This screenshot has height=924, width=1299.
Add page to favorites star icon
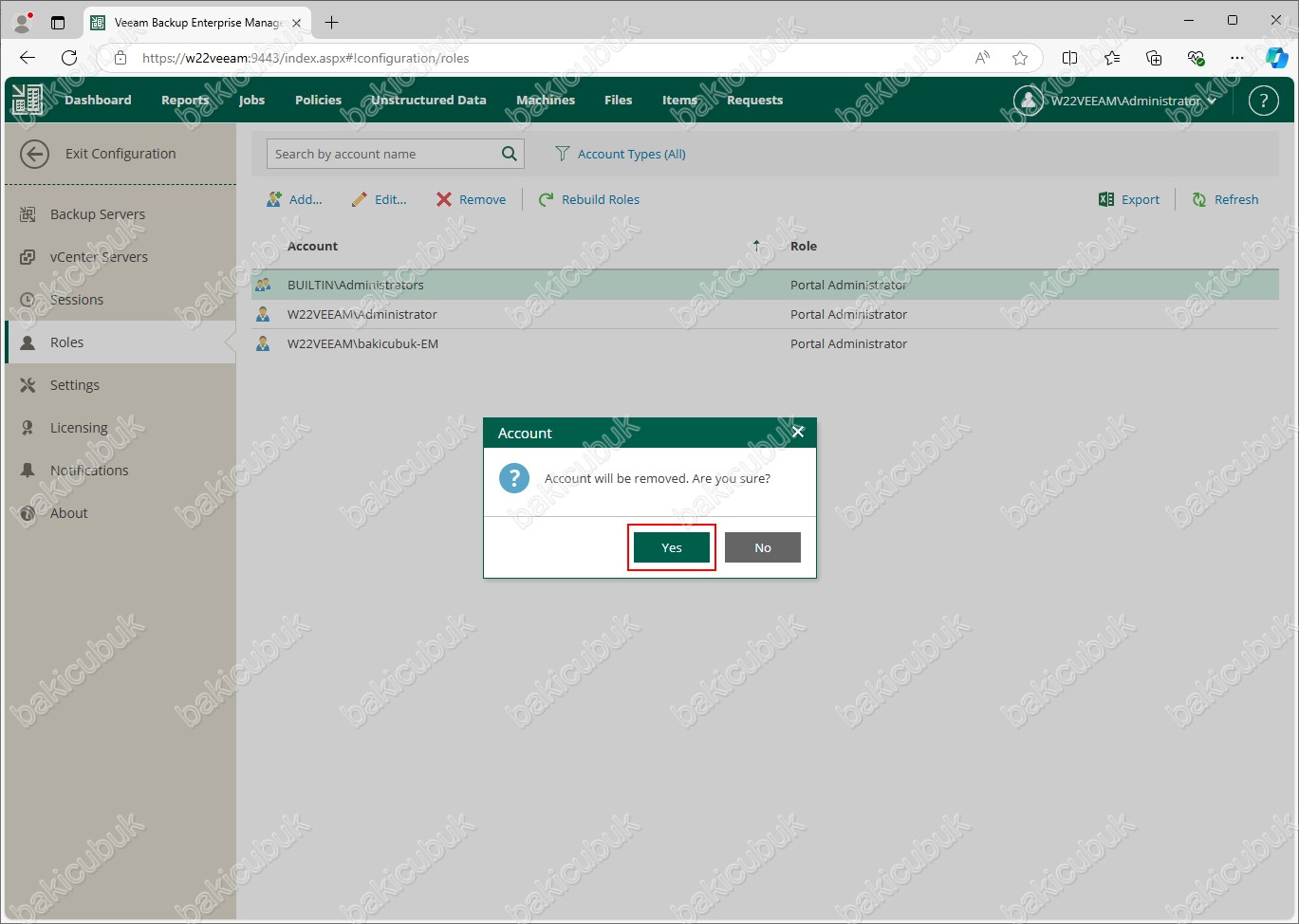pos(1020,58)
